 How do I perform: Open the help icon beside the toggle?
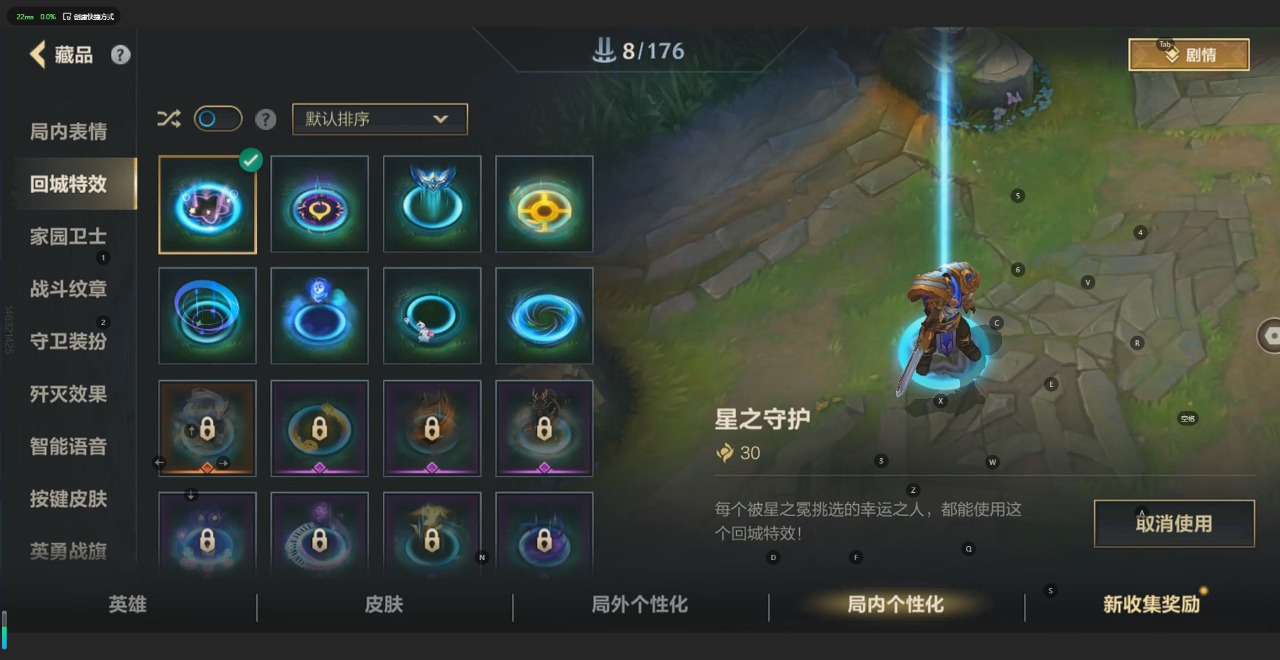(x=265, y=119)
